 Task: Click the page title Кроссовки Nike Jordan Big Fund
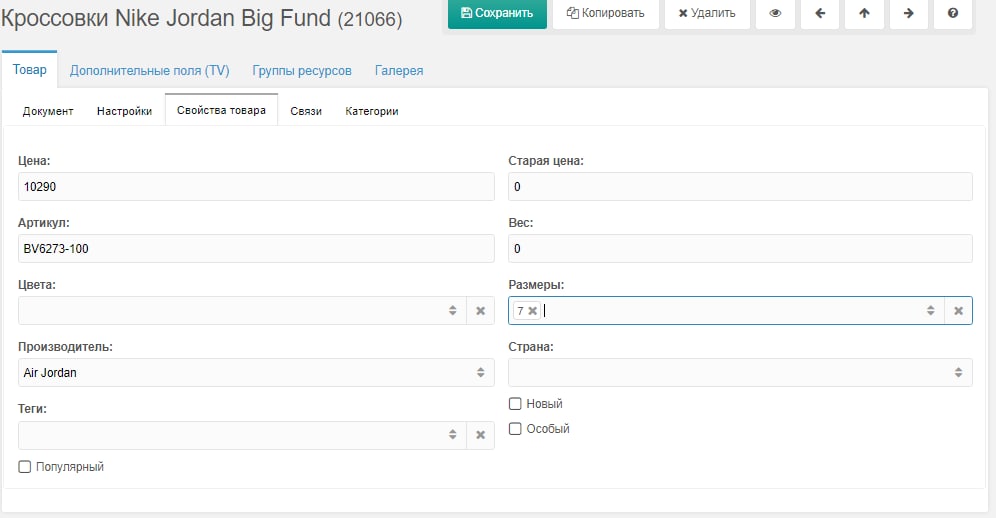[166, 18]
